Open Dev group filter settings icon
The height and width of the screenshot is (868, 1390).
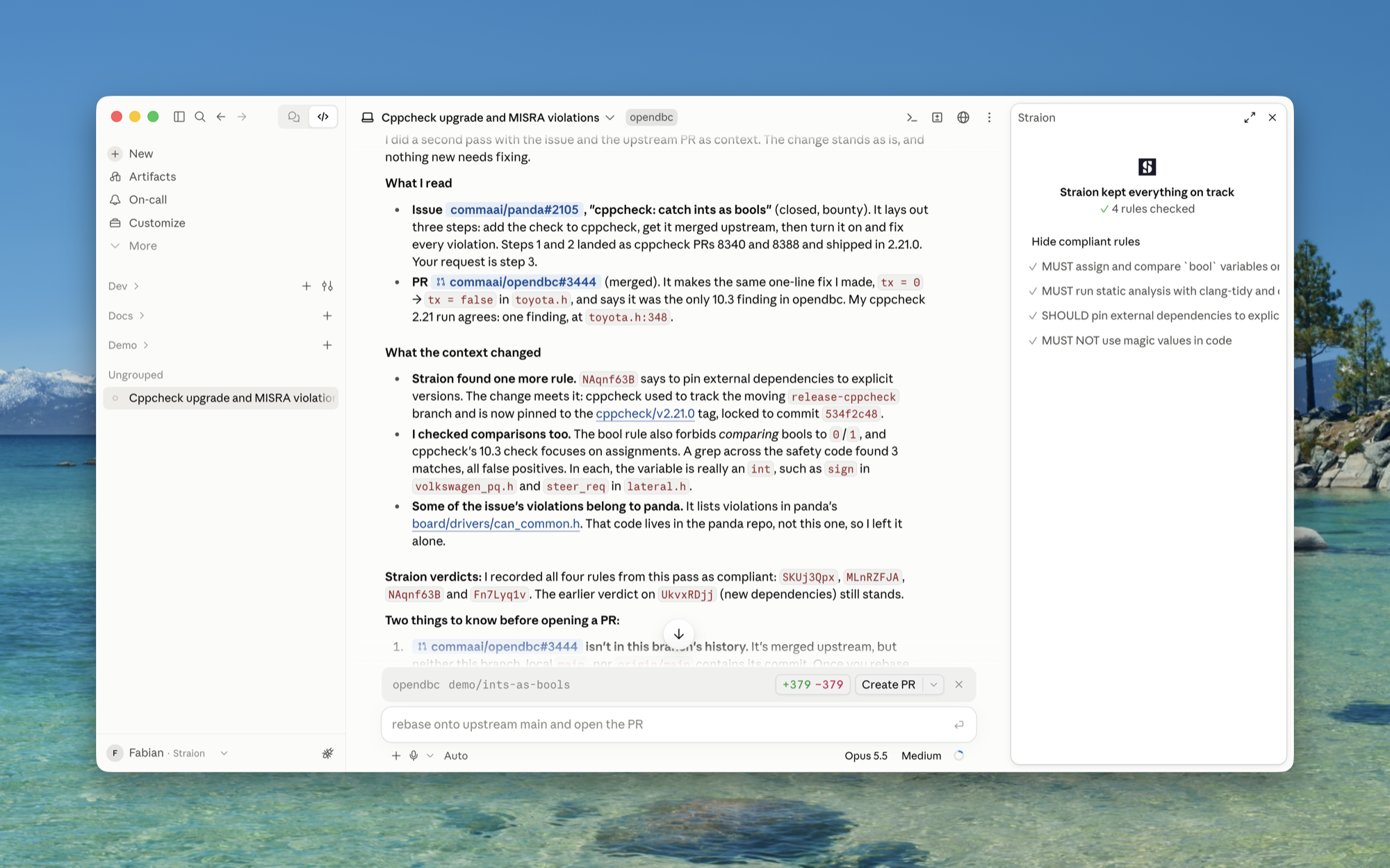coord(327,286)
